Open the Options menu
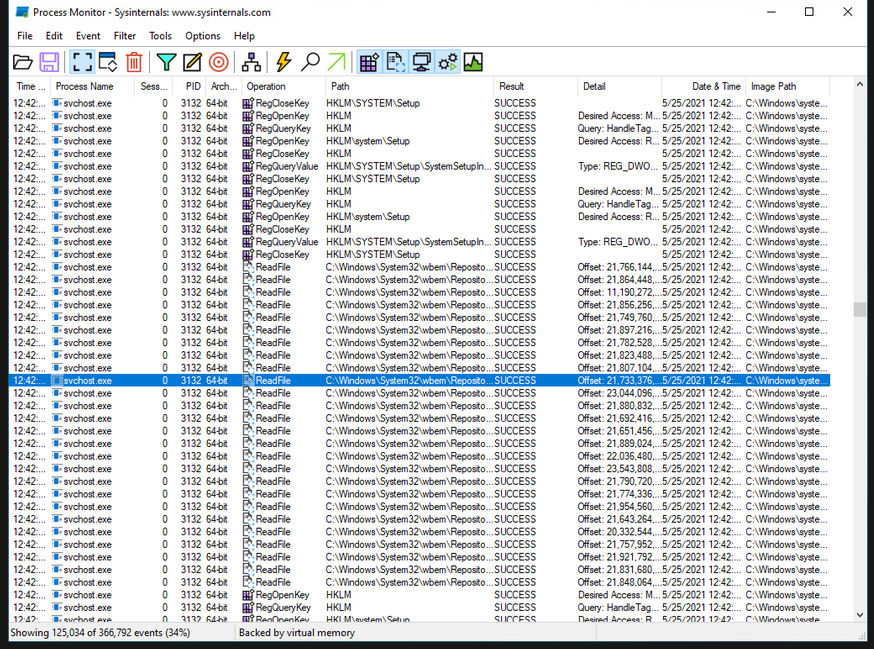 point(203,36)
